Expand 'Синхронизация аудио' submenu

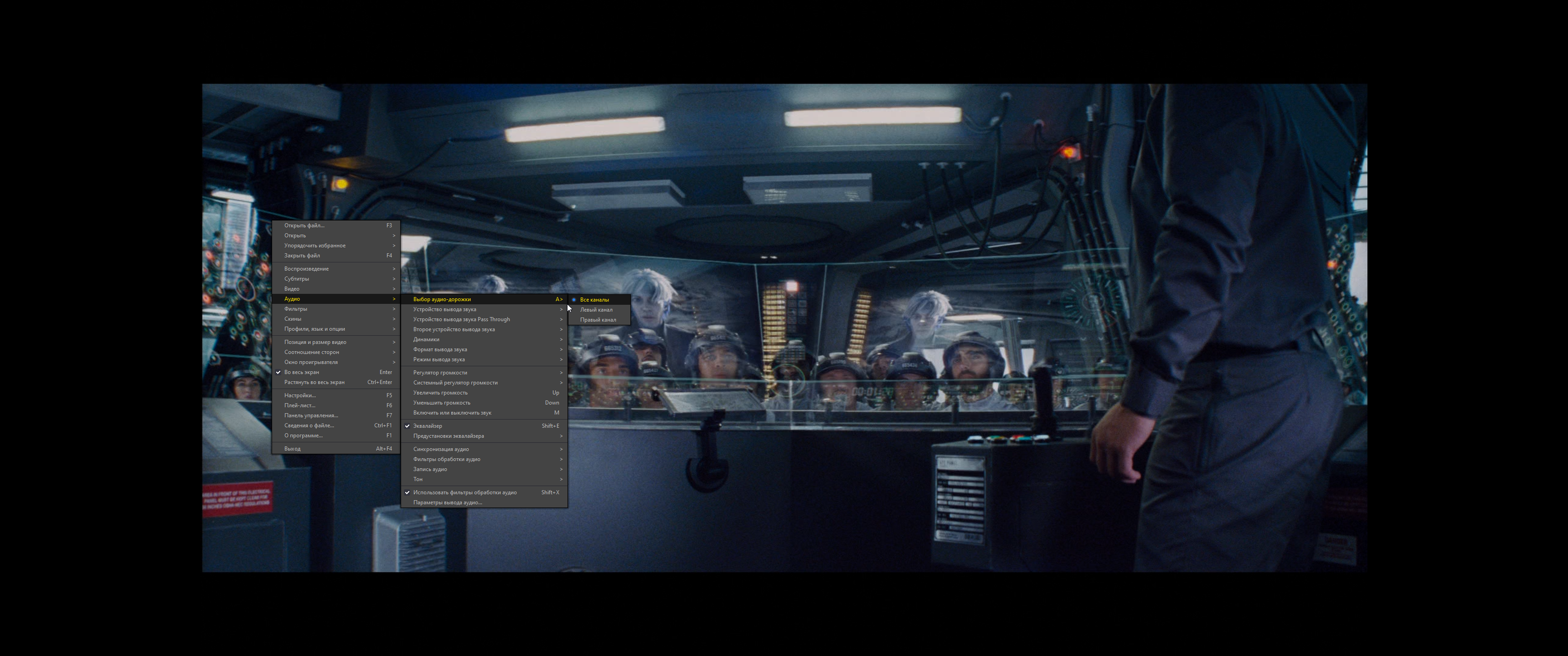441,449
